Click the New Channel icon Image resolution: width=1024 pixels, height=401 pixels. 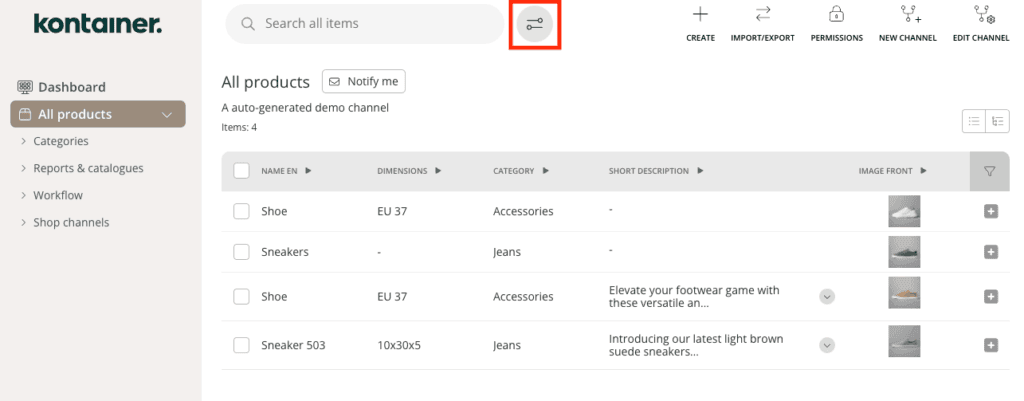coord(907,15)
